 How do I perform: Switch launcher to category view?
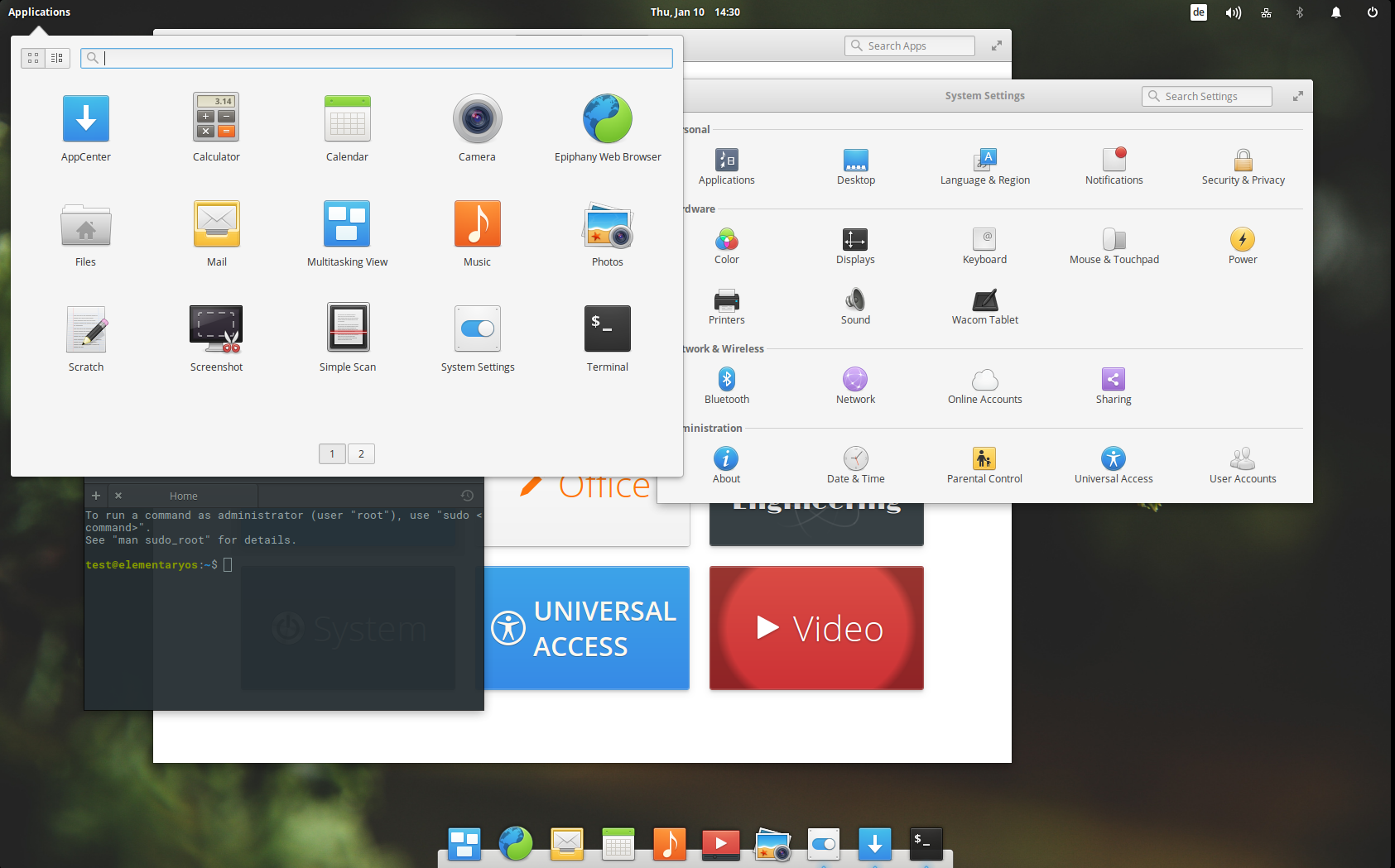pyautogui.click(x=57, y=58)
